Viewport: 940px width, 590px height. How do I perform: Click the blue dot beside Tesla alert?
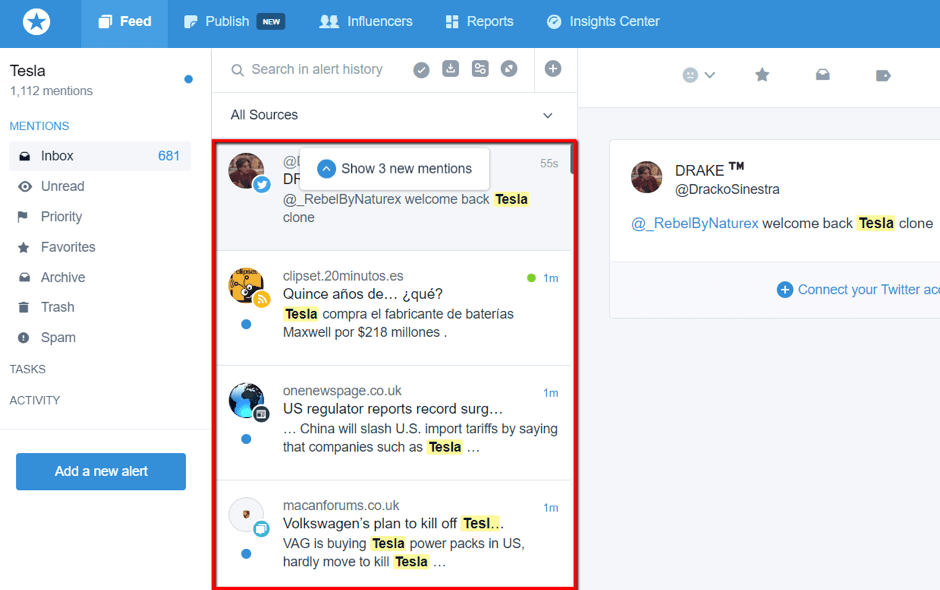tap(188, 79)
